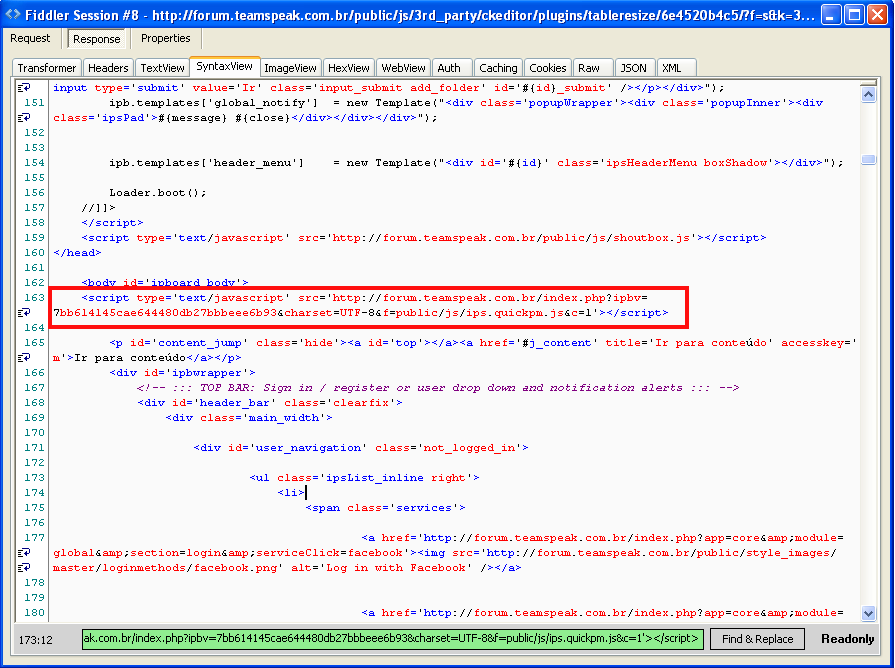
Task: Click the scrollbar up arrow
Action: click(868, 94)
